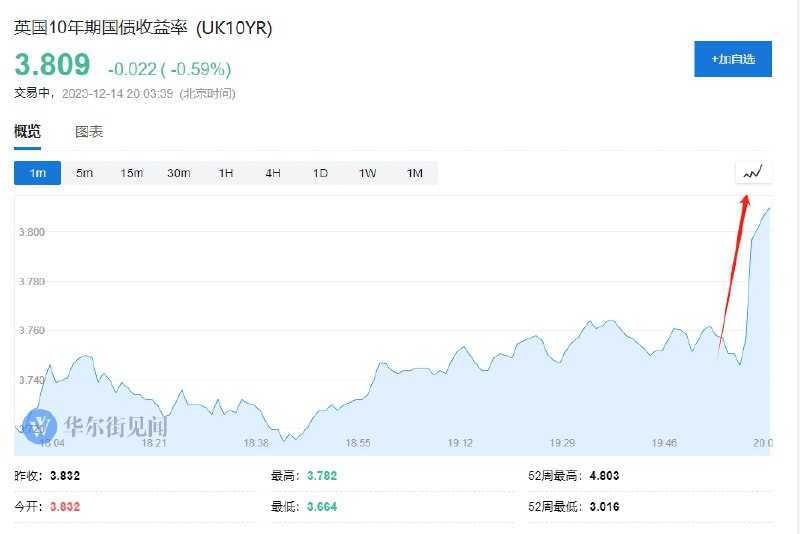Click the 3.760 y-axis label
This screenshot has width=800, height=534.
coord(32,330)
